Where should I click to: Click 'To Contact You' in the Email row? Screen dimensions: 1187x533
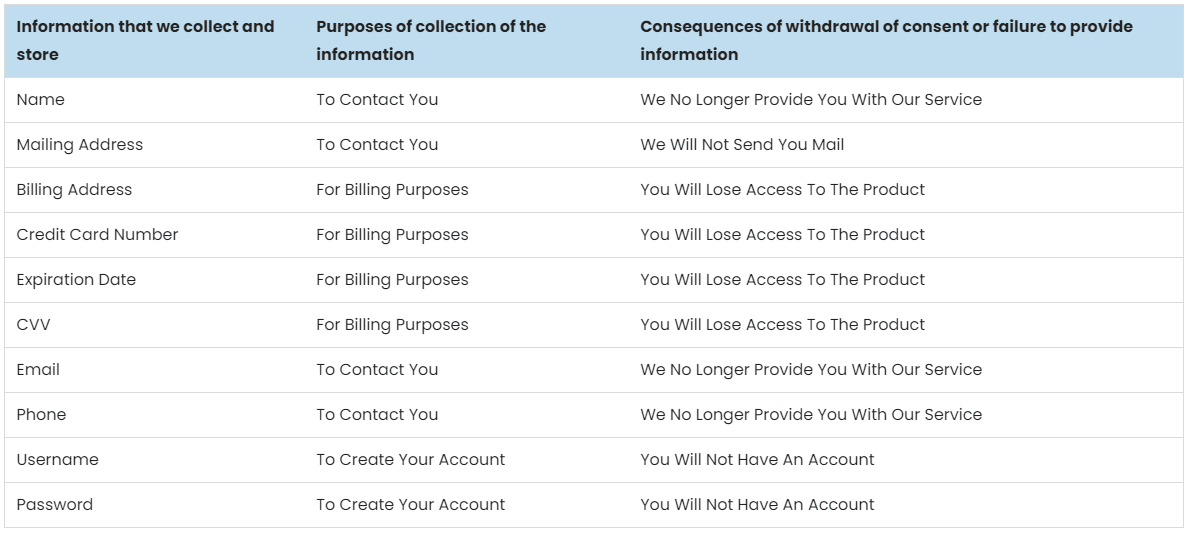(377, 369)
